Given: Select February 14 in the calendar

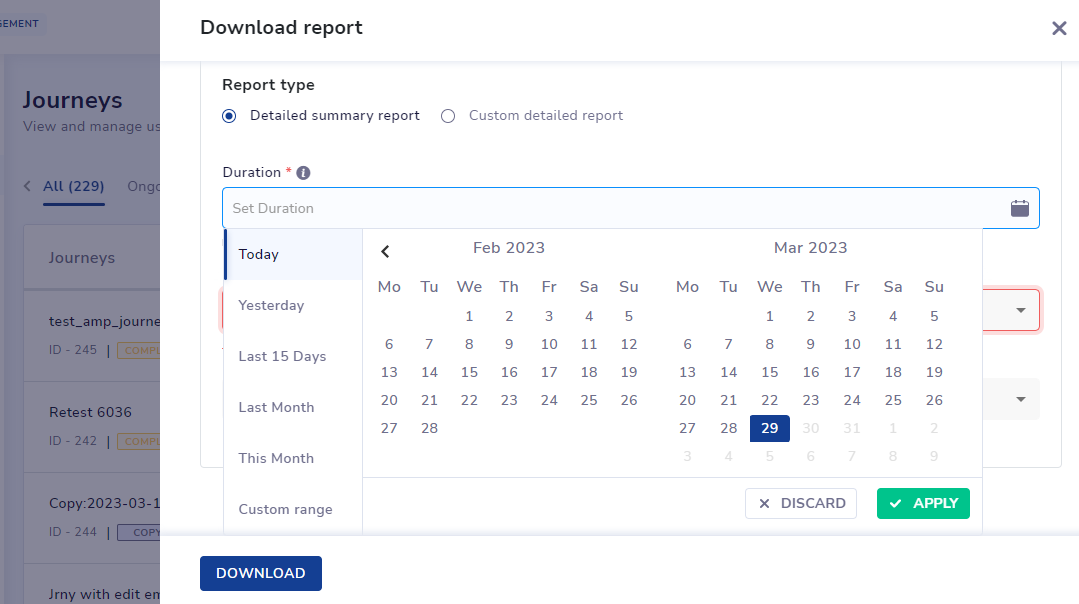Looking at the screenshot, I should [429, 372].
